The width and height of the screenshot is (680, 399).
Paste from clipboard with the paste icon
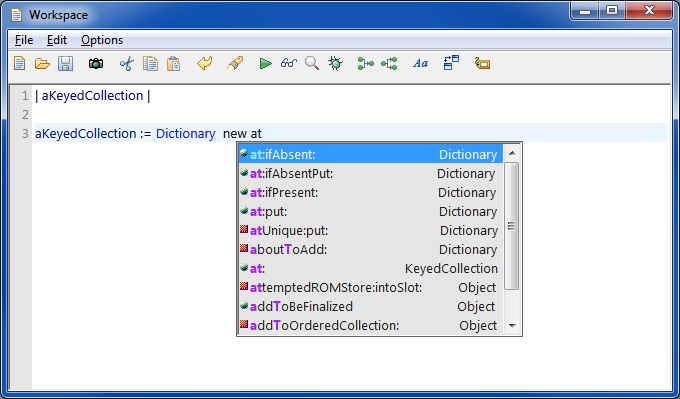(173, 64)
